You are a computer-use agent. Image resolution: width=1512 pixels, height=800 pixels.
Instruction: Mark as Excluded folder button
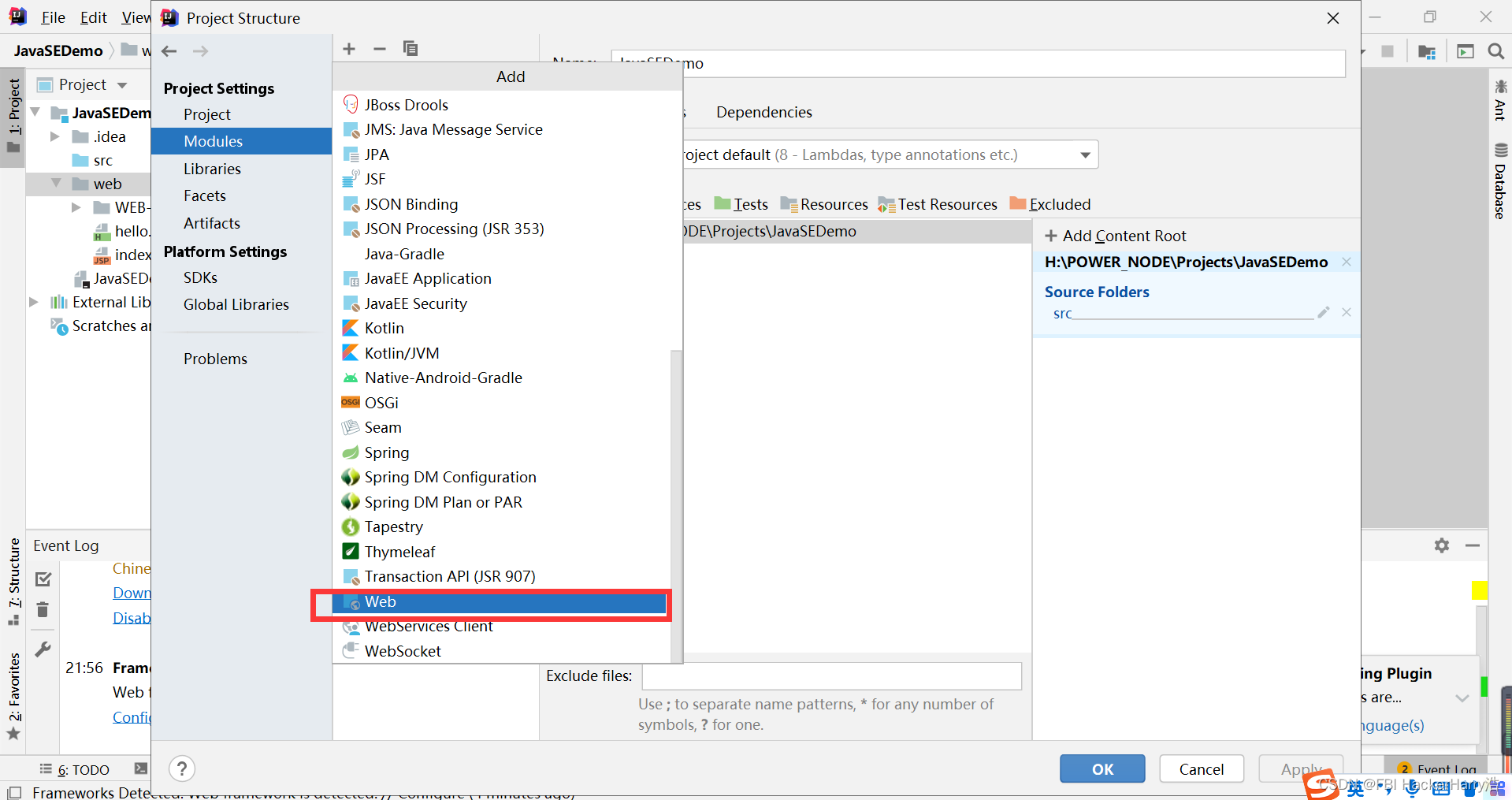tap(1050, 204)
